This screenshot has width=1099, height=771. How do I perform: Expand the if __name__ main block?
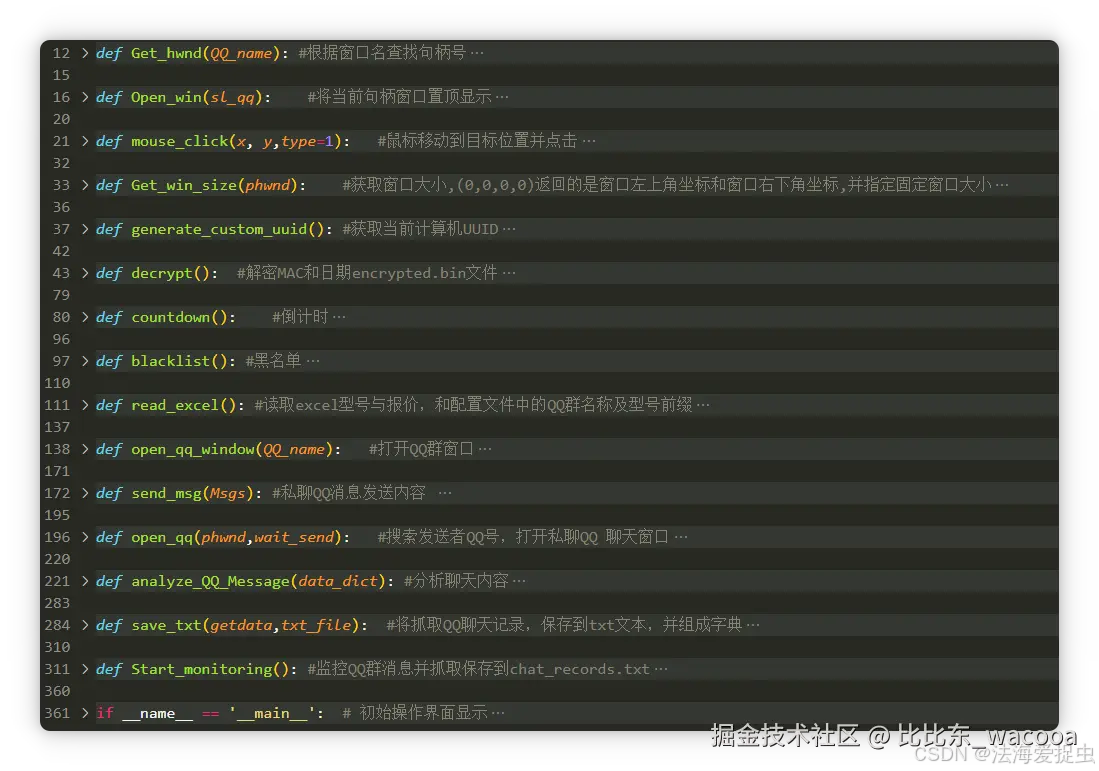85,714
